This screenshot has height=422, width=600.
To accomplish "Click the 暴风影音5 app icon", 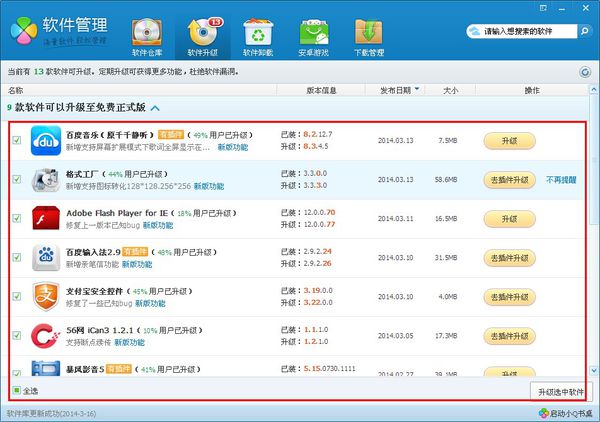I will click(x=46, y=368).
